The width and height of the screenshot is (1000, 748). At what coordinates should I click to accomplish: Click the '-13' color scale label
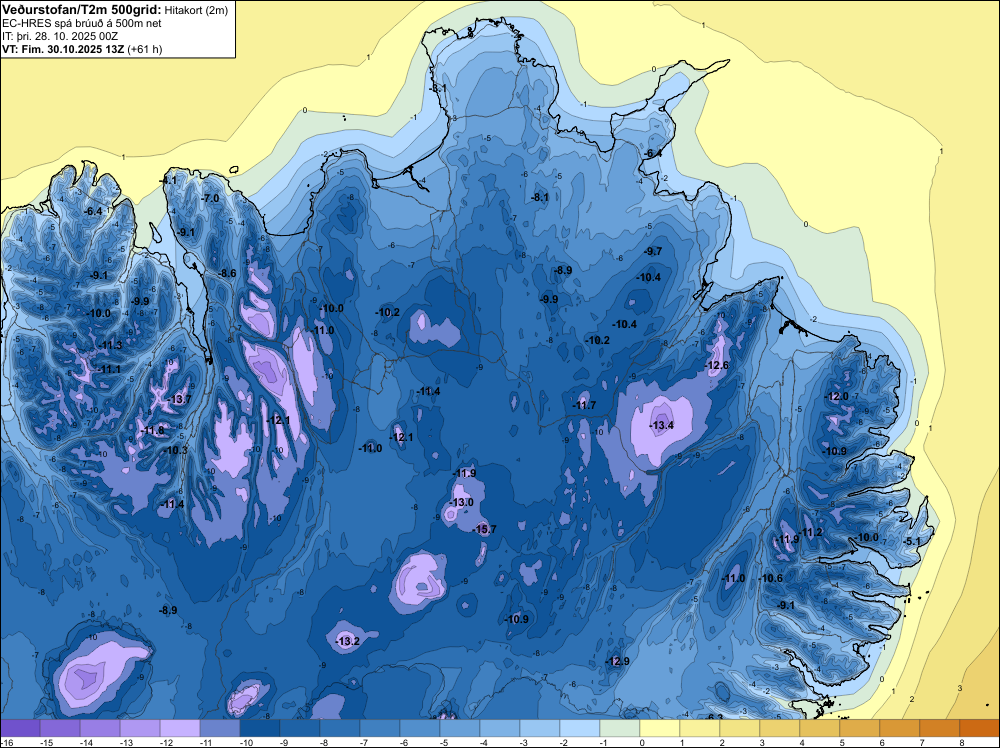click(126, 742)
